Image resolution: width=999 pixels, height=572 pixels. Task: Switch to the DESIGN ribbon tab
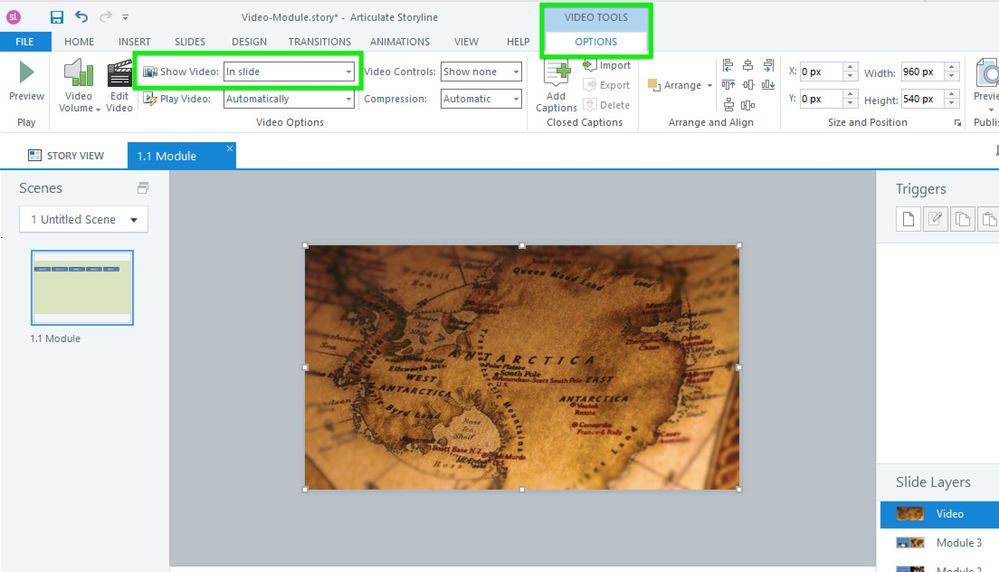click(249, 41)
